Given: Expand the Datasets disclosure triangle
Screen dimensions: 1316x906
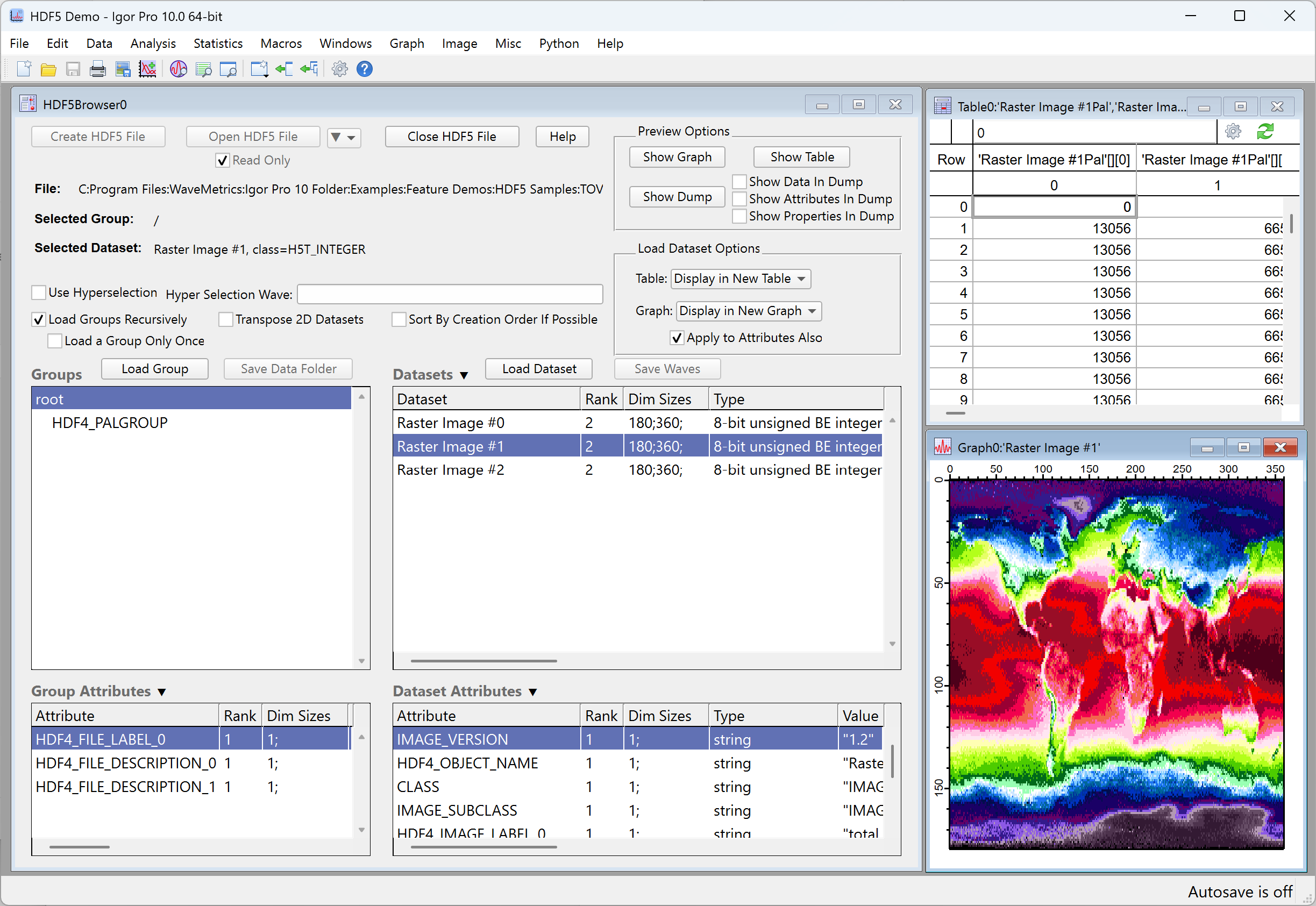Looking at the screenshot, I should pos(465,375).
